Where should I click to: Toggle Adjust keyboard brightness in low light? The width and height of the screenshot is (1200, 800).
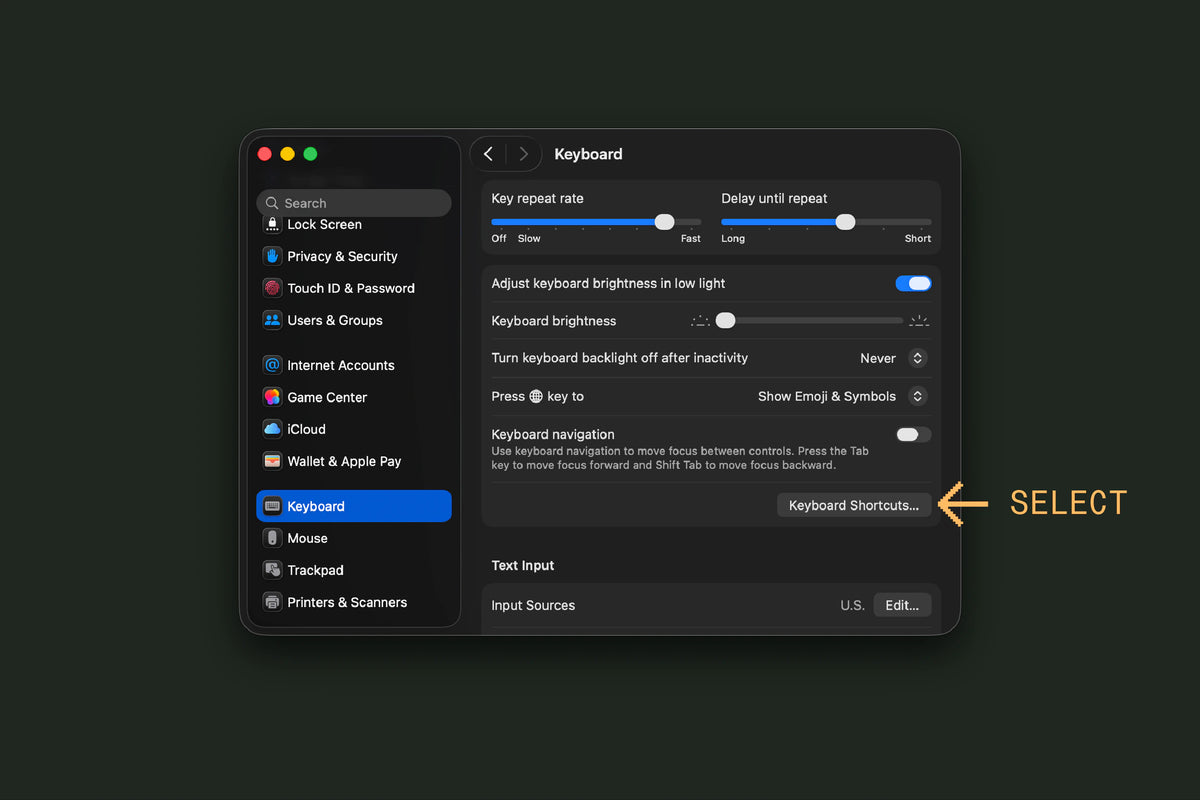tap(913, 284)
